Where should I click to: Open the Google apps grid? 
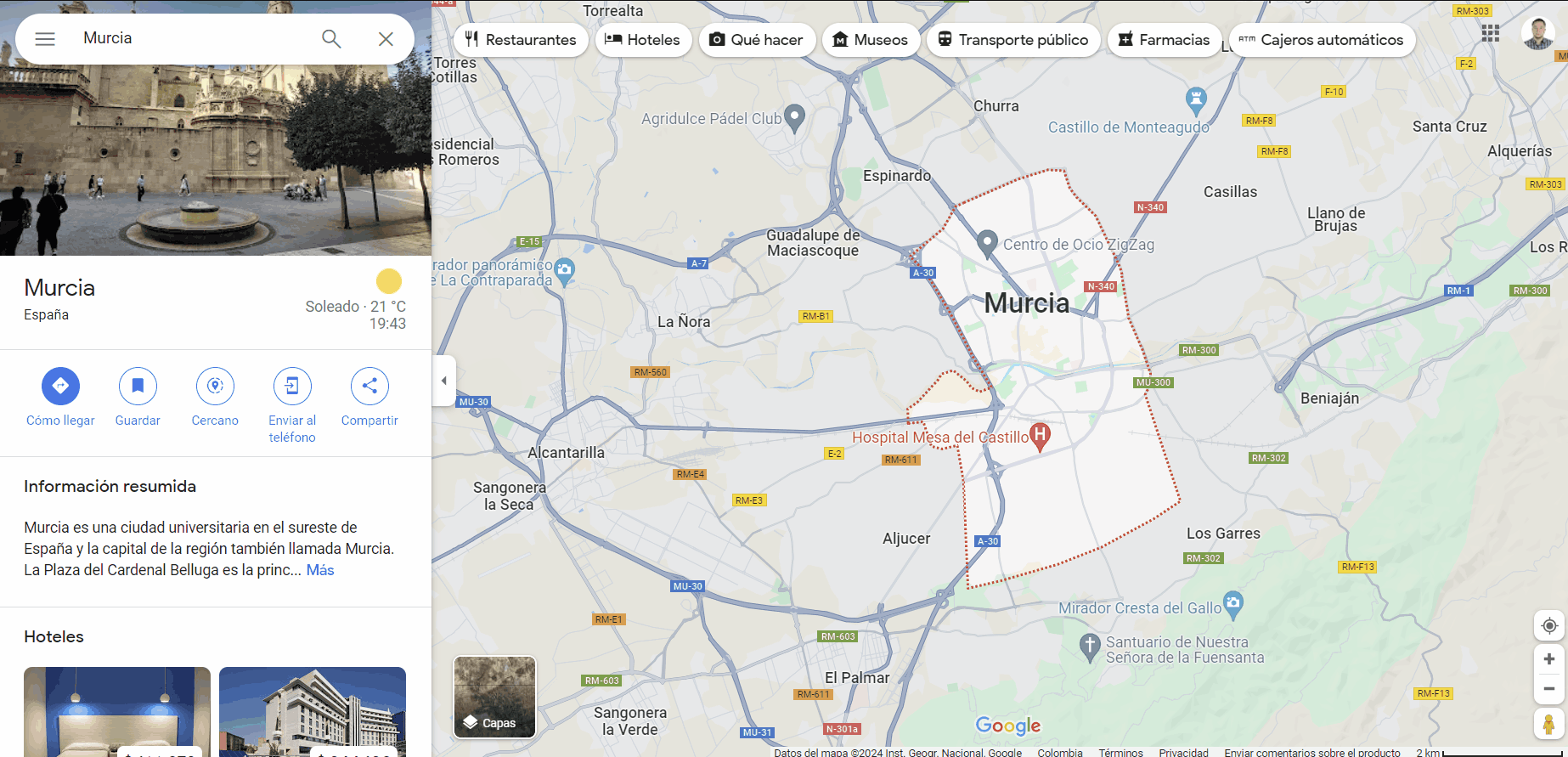coord(1490,33)
